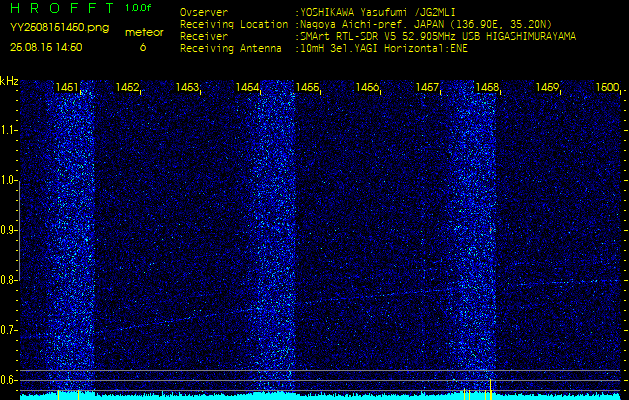Click the Receiving Antenna label
The height and width of the screenshot is (400, 629).
tap(231, 49)
